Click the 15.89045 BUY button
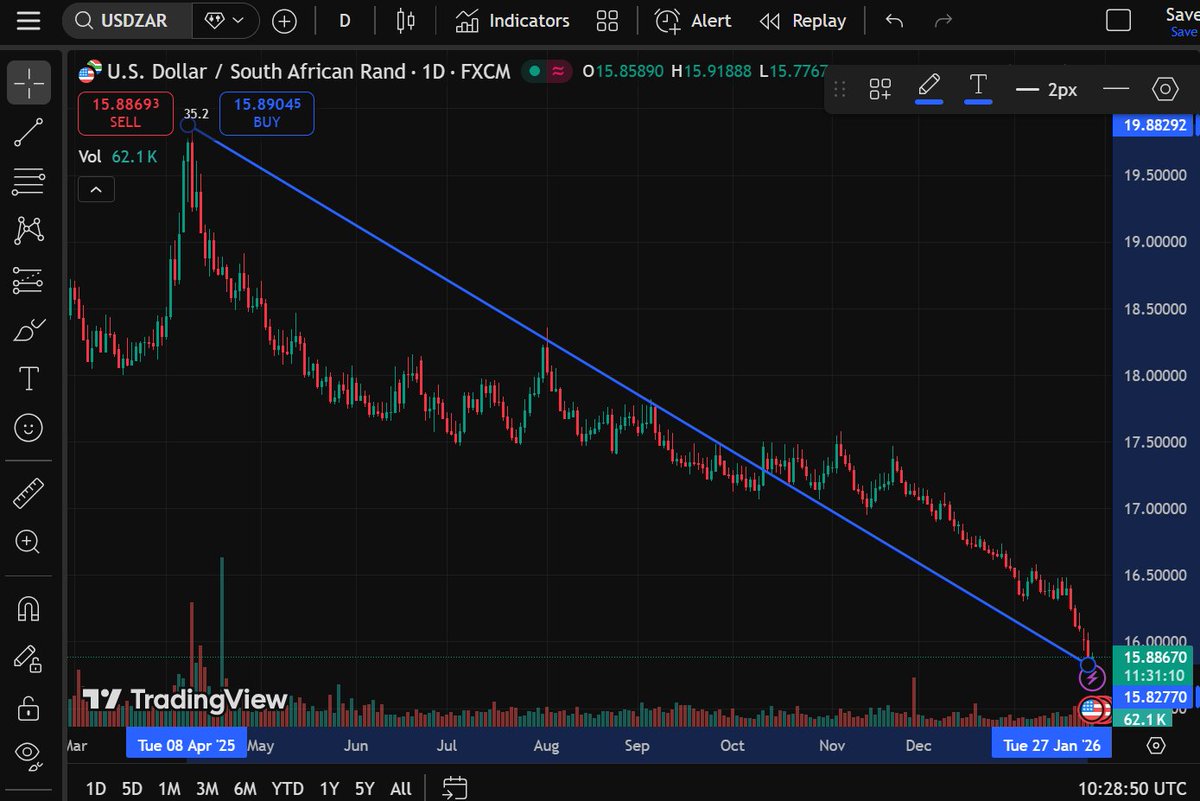The width and height of the screenshot is (1200, 801). point(266,113)
